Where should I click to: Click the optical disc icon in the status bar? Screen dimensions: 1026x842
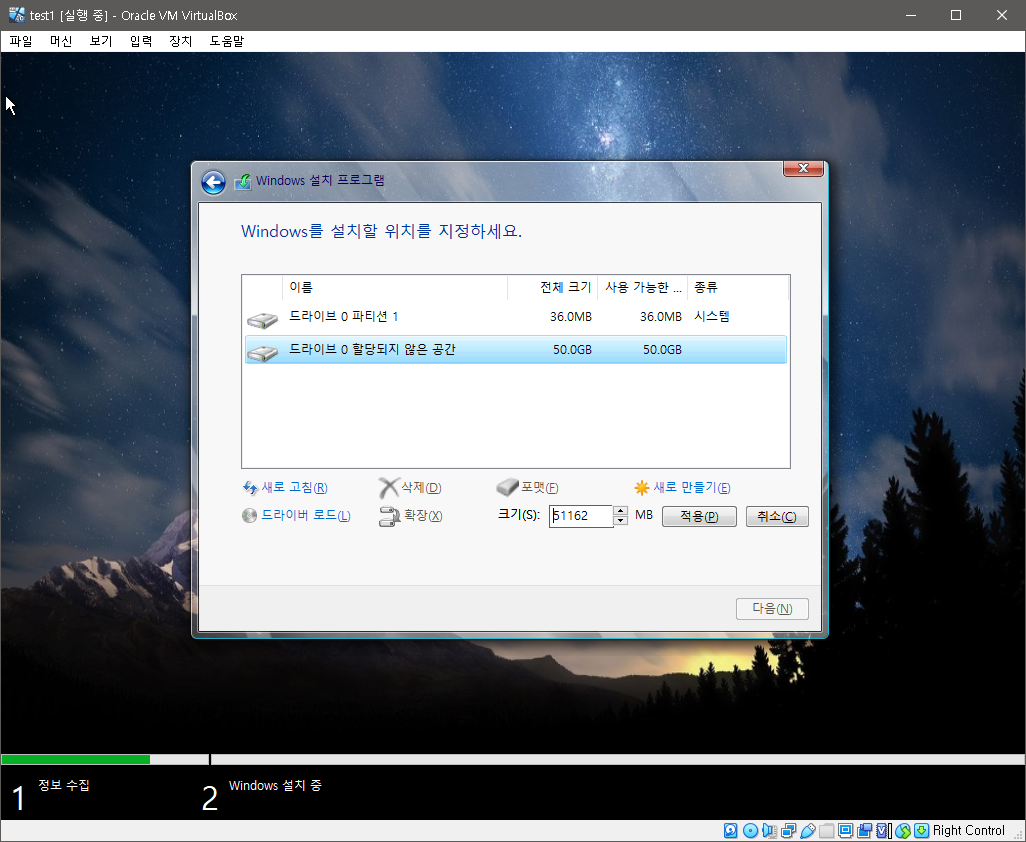click(751, 830)
